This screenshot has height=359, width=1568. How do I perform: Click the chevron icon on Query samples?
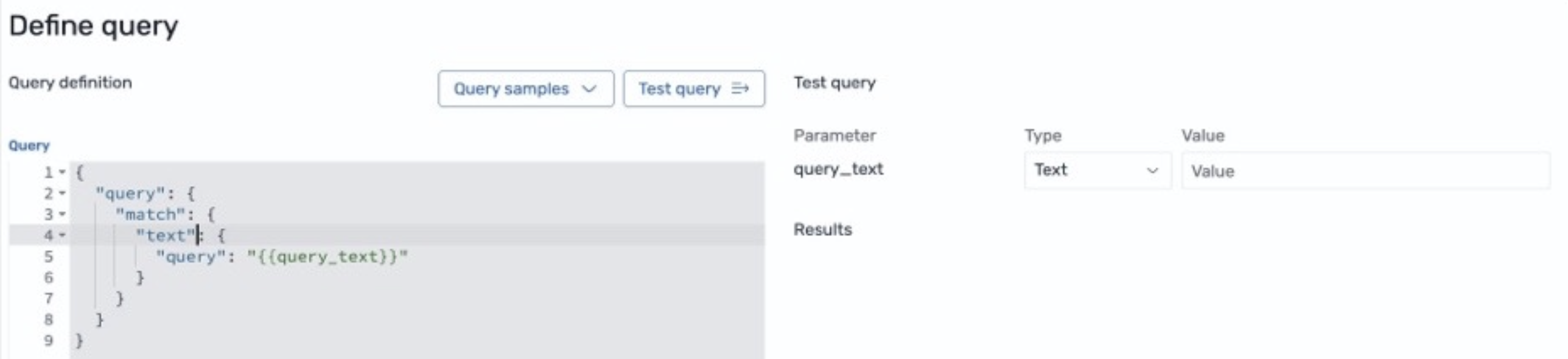tap(589, 89)
